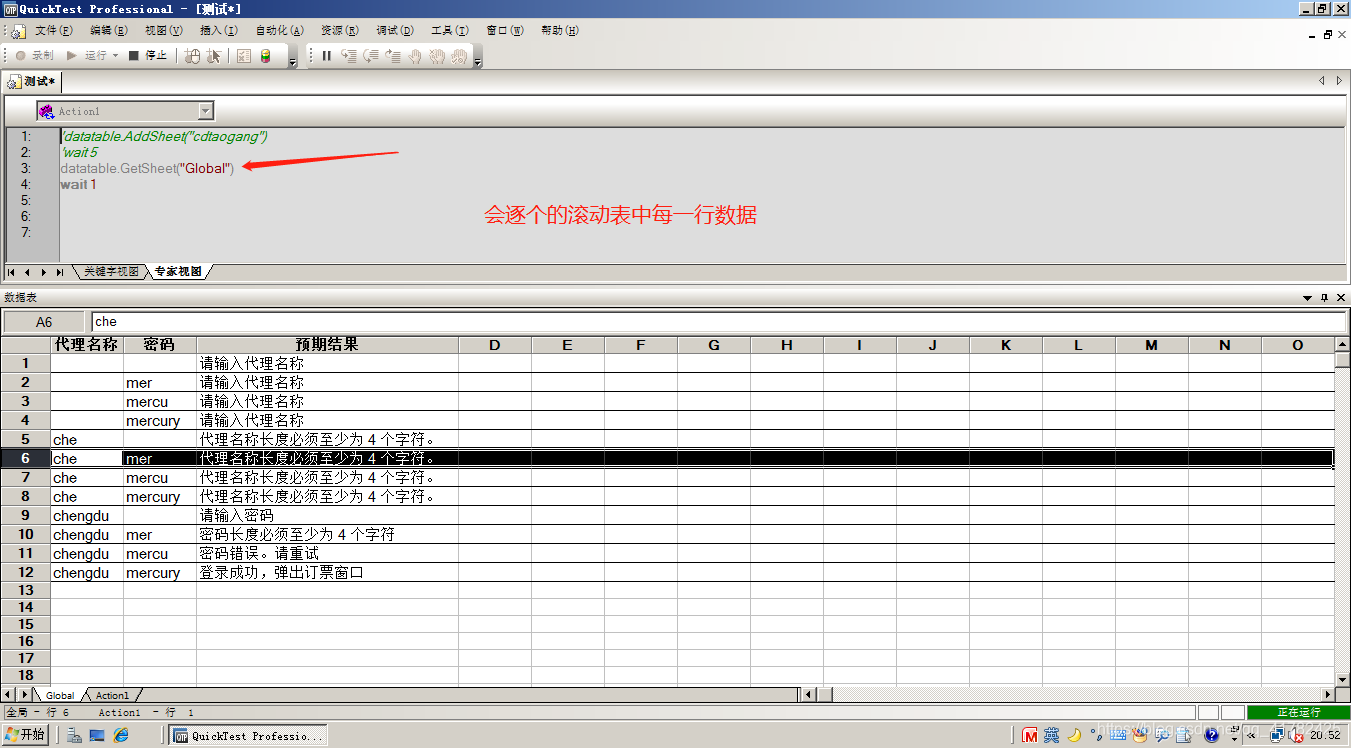Click the moon icon in system tray
This screenshot has width=1351, height=748.
tap(1074, 735)
